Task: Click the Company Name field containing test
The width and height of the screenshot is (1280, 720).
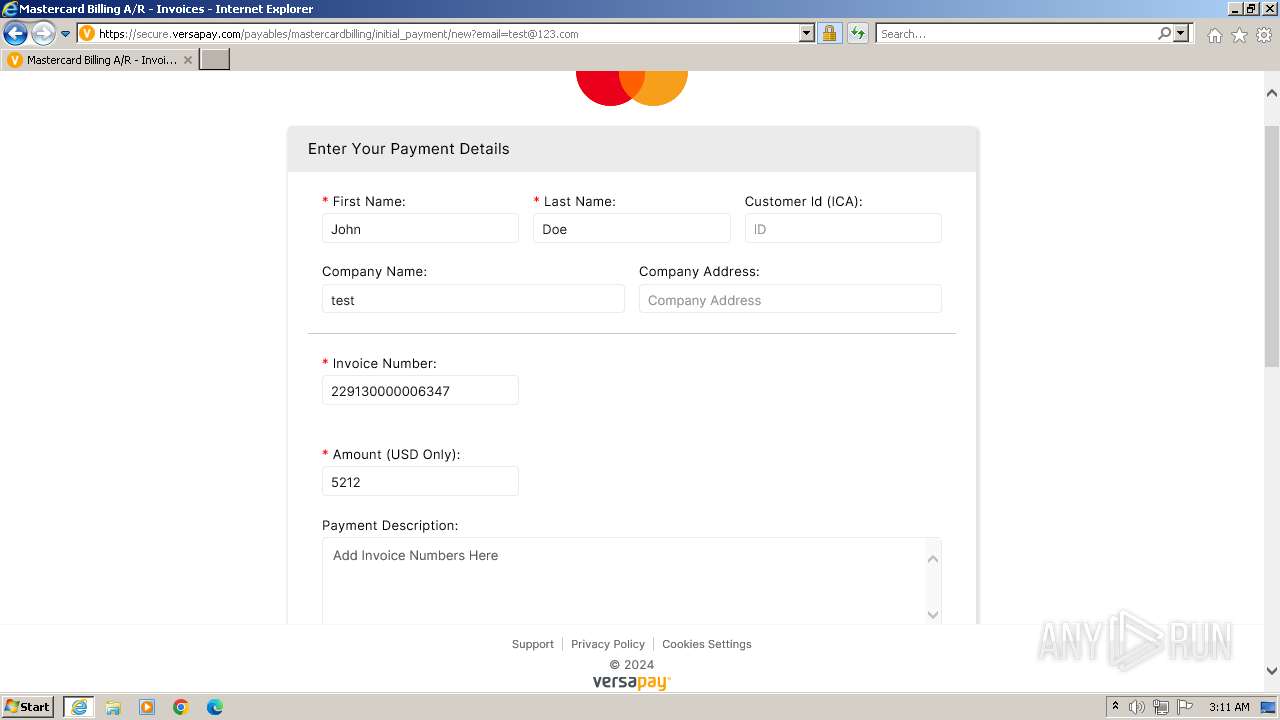Action: pos(473,300)
